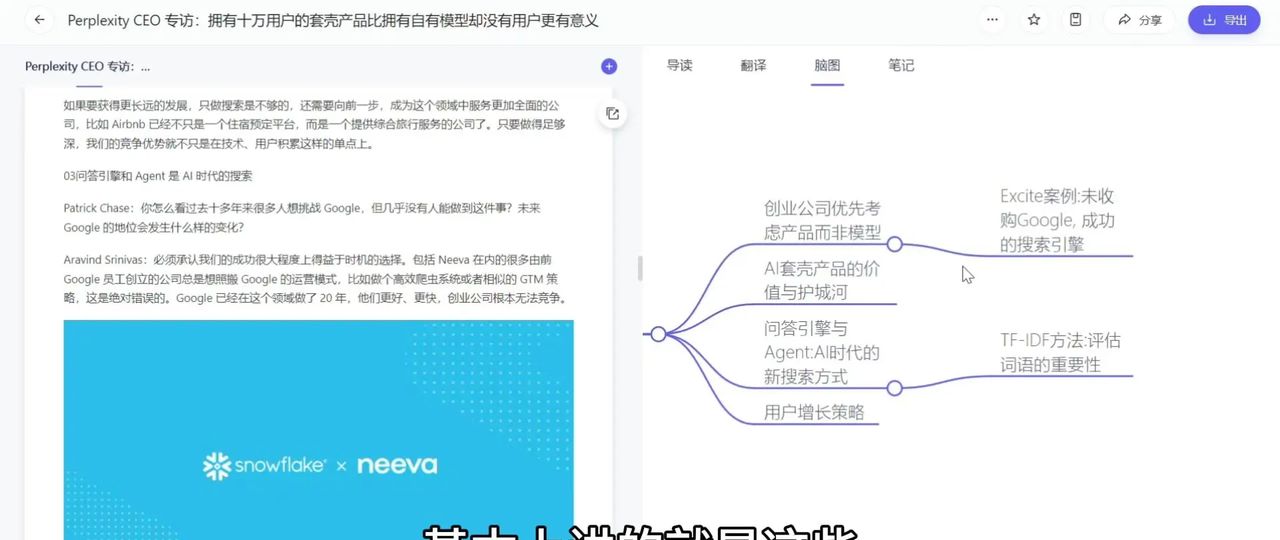Click the Patrick Chase question paragraph
Image resolution: width=1280 pixels, height=540 pixels.
(302, 218)
